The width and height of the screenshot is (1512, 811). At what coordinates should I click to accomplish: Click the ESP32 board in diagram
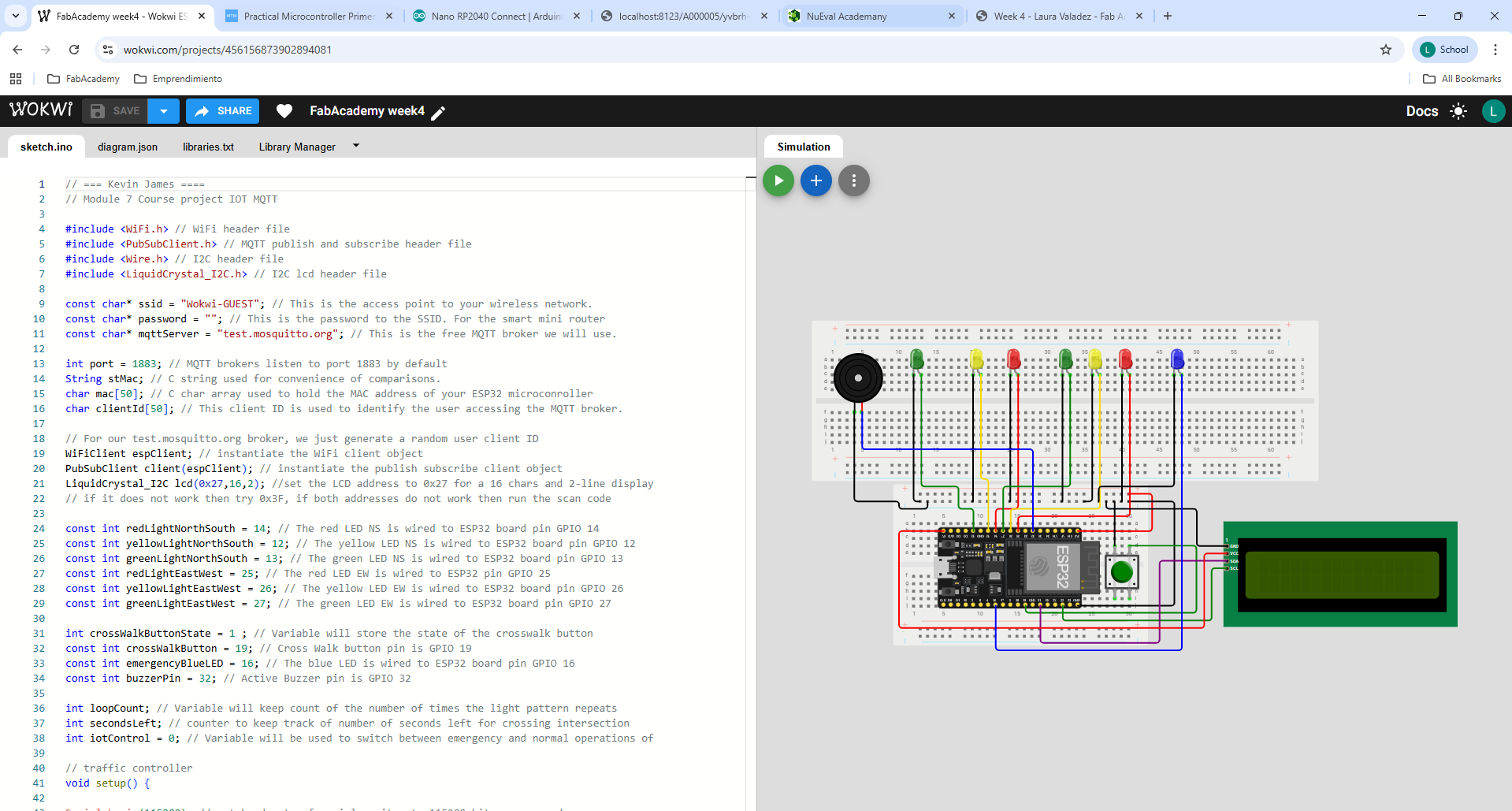click(1019, 567)
